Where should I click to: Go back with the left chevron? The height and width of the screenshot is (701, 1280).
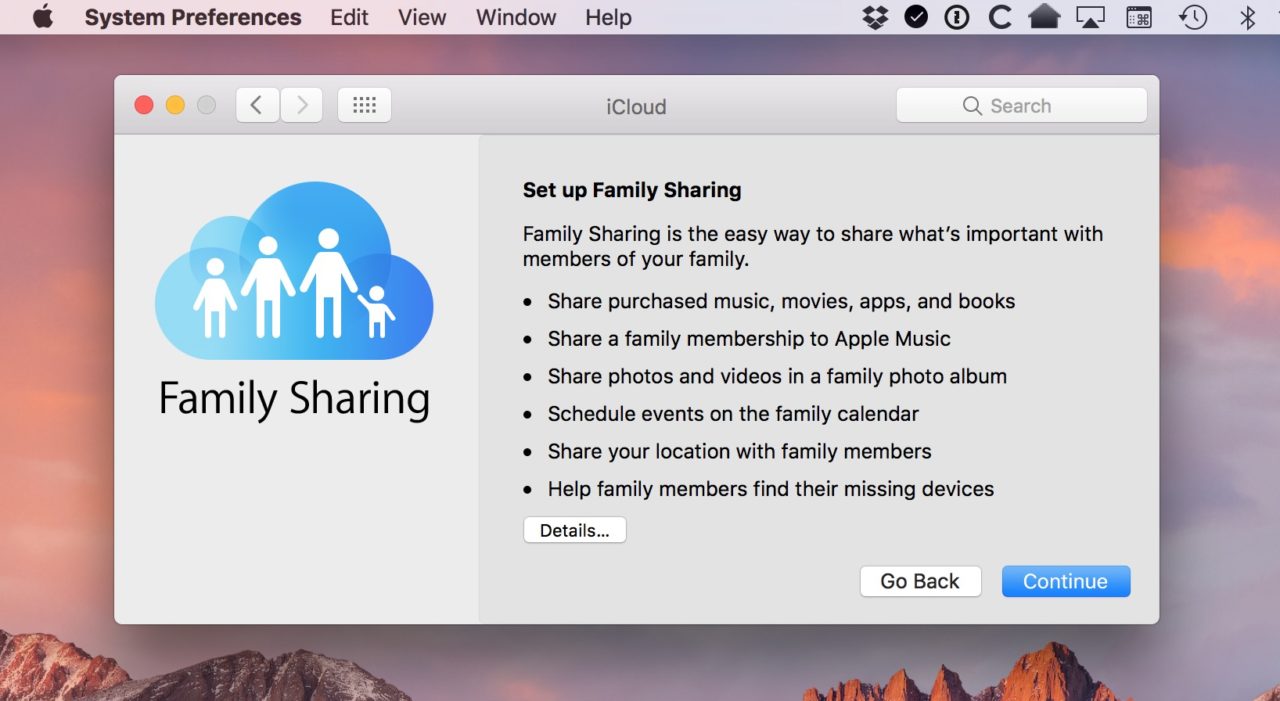[x=257, y=105]
